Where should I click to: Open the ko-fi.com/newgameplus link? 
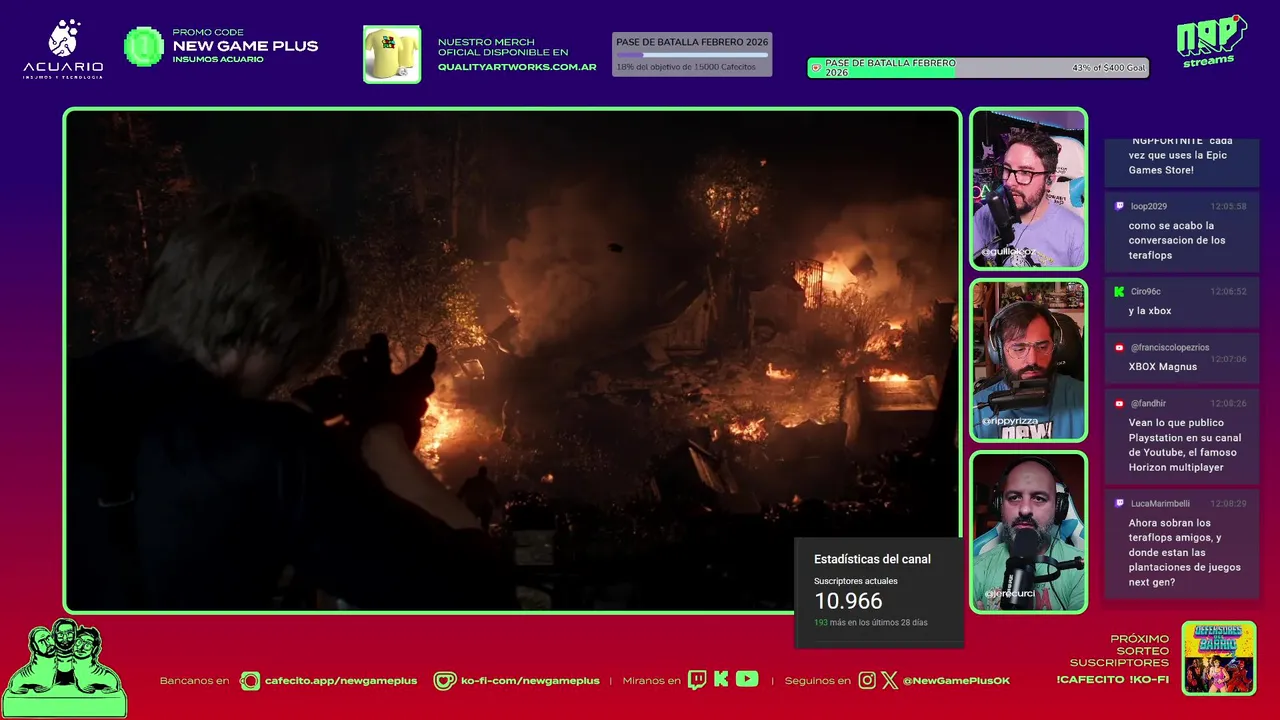click(x=530, y=681)
